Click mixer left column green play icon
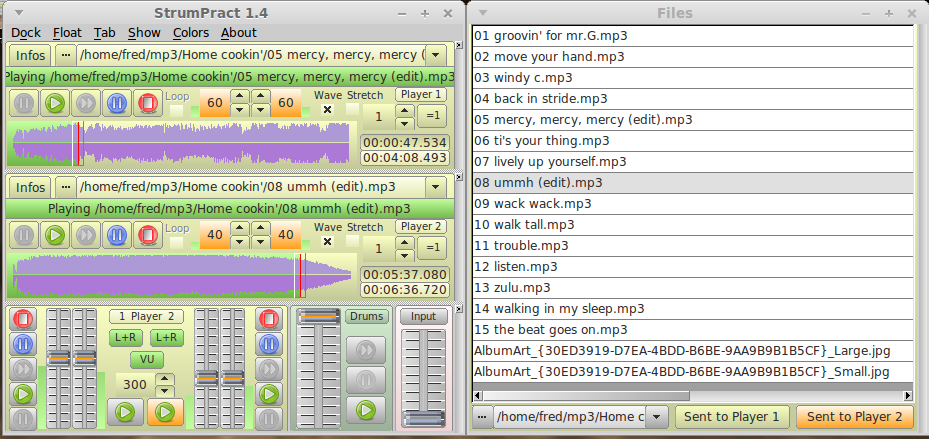 click(23, 393)
